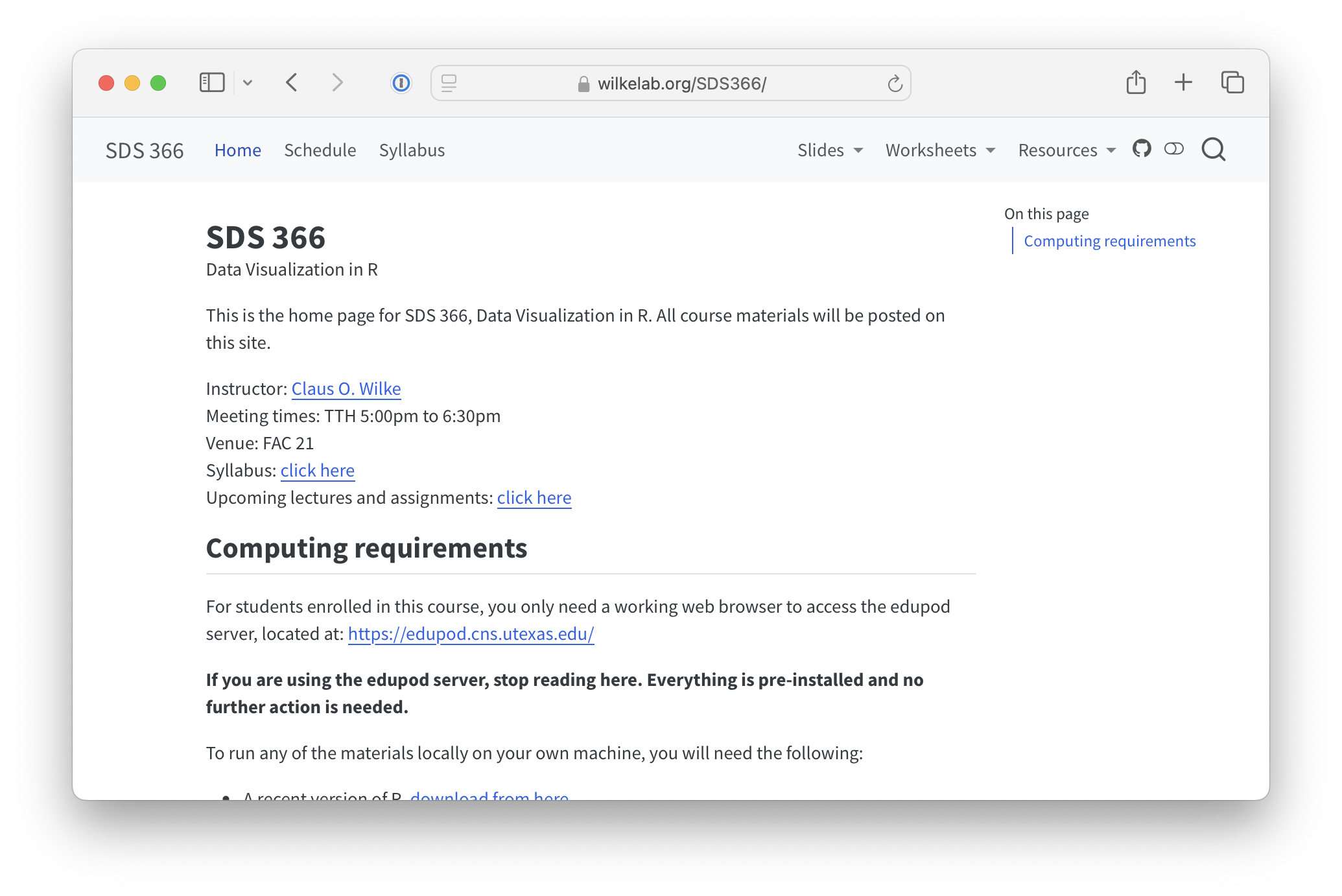Open the Share sheet icon
This screenshot has width=1342, height=896.
[1136, 82]
